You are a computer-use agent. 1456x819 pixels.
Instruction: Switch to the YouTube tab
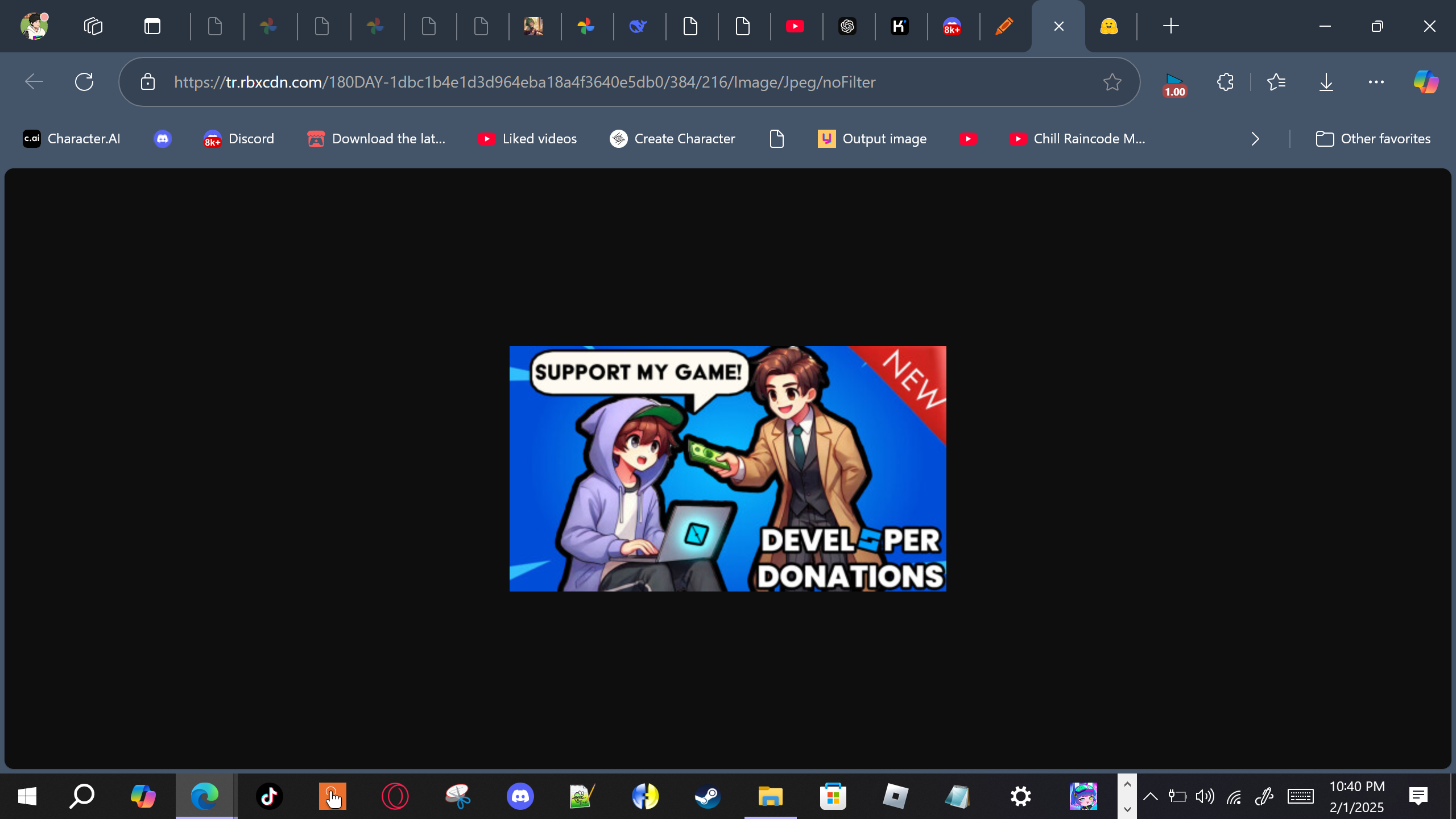coord(795,26)
